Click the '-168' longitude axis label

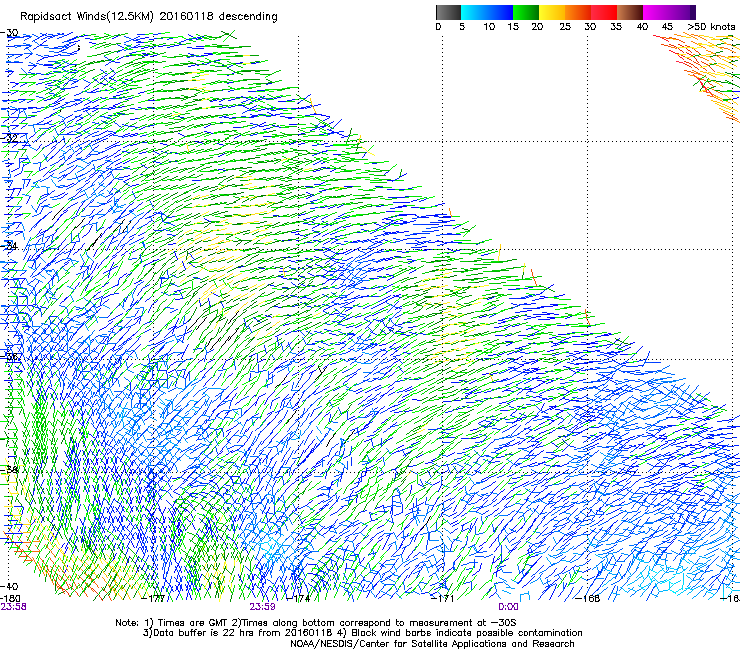click(588, 599)
